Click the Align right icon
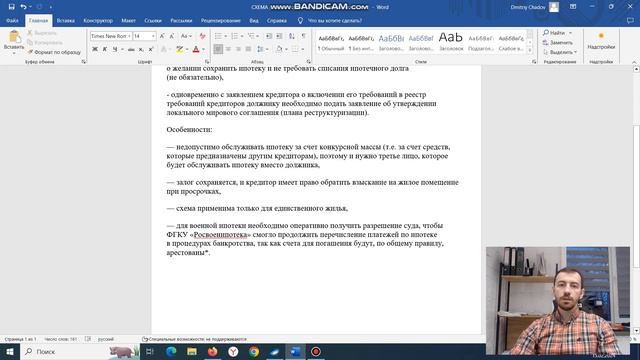The width and height of the screenshot is (640, 360). [x=238, y=49]
